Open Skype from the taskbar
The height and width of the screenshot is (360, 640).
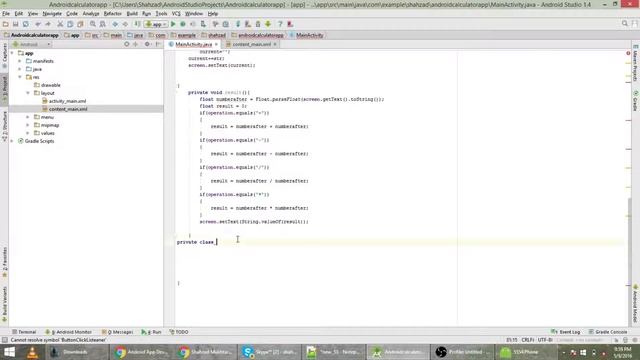pyautogui.click(x=269, y=352)
